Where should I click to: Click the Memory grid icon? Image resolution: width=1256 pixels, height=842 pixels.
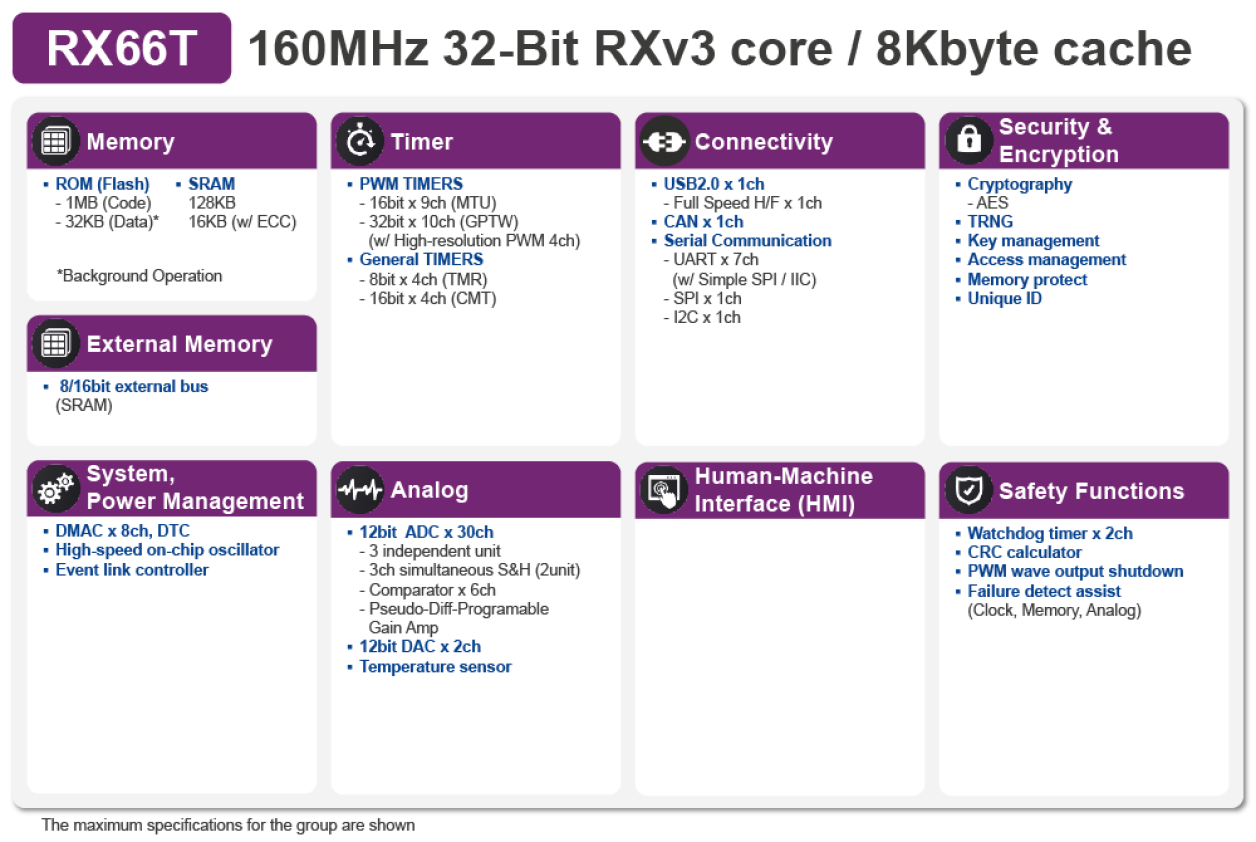pyautogui.click(x=54, y=140)
